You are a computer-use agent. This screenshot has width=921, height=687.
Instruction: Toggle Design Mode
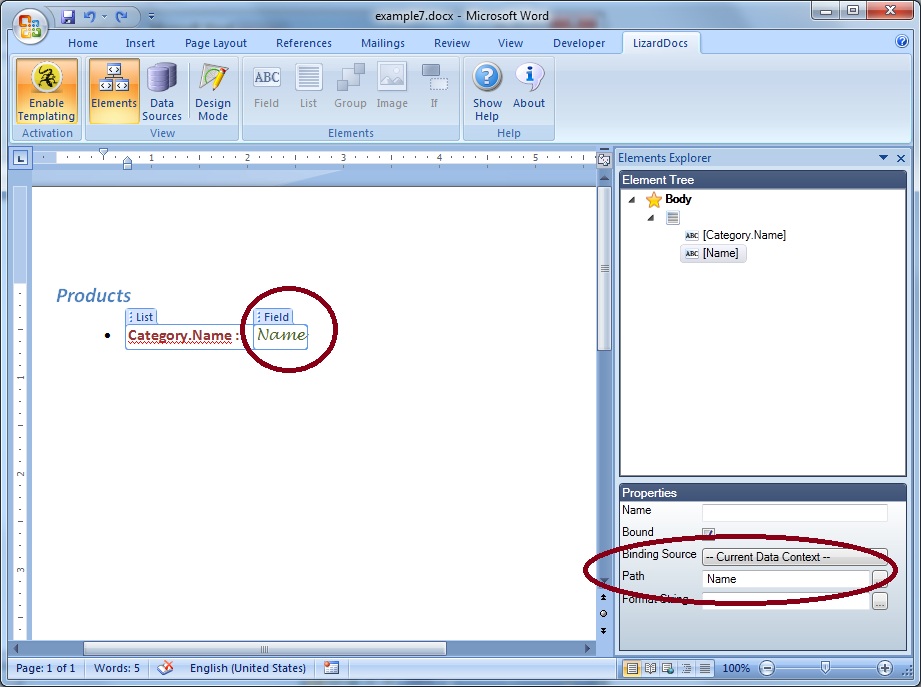point(213,91)
